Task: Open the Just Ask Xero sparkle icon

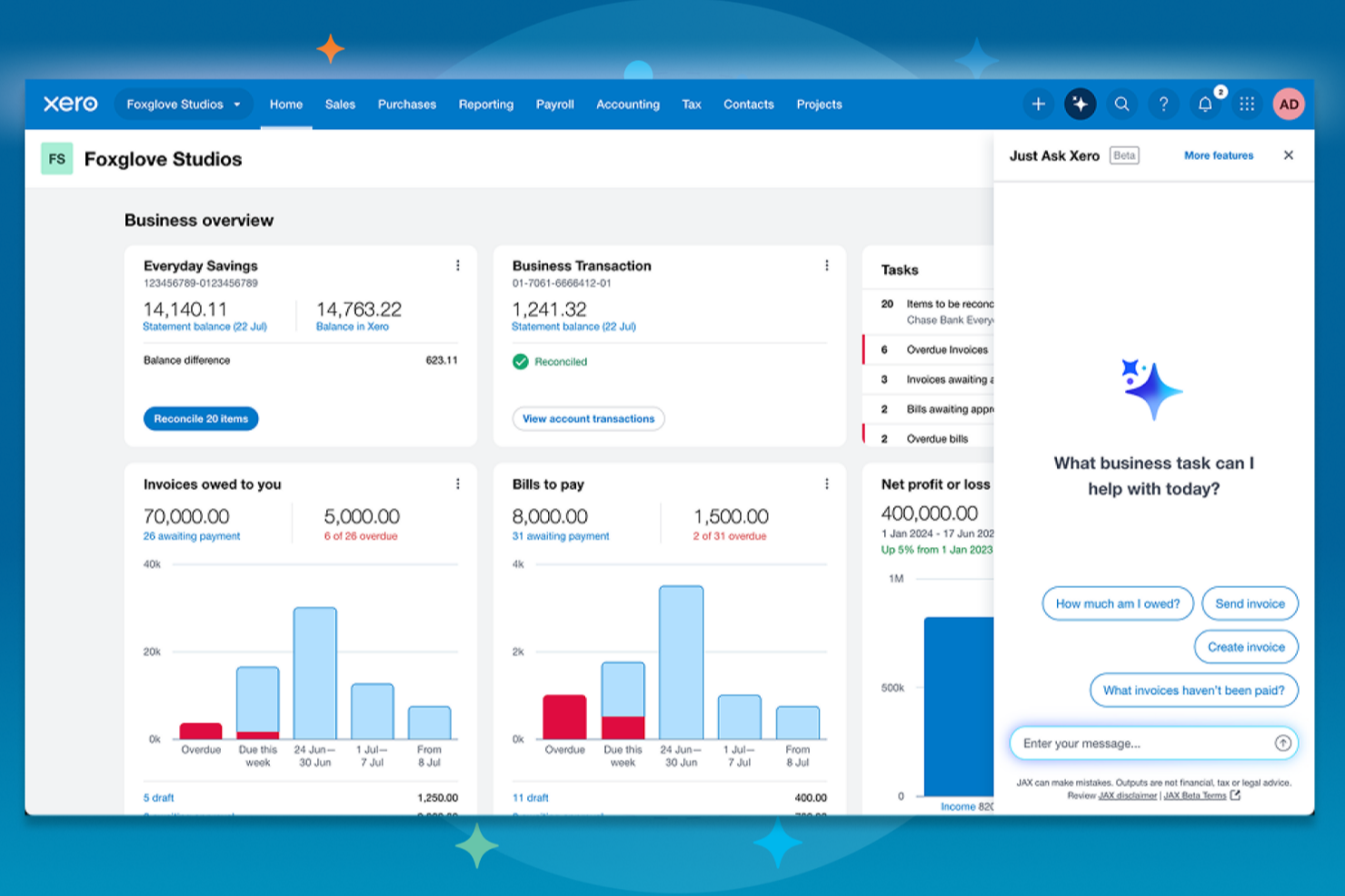Action: pos(1080,104)
